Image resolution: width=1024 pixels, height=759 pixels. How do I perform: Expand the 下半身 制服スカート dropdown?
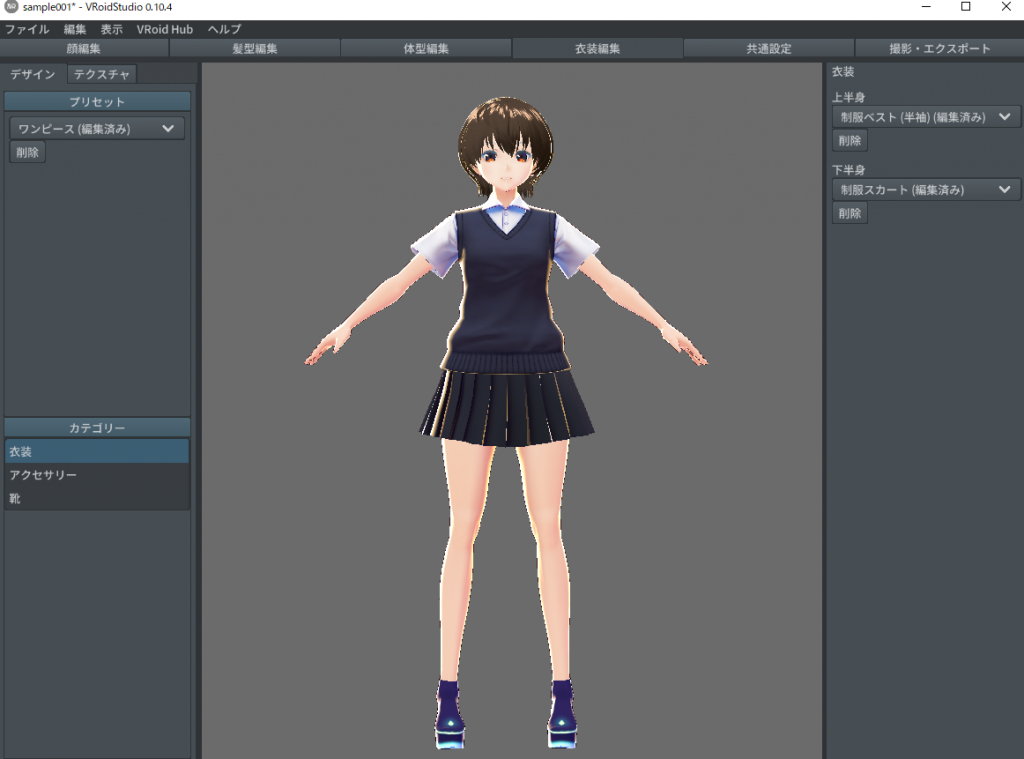click(x=926, y=189)
